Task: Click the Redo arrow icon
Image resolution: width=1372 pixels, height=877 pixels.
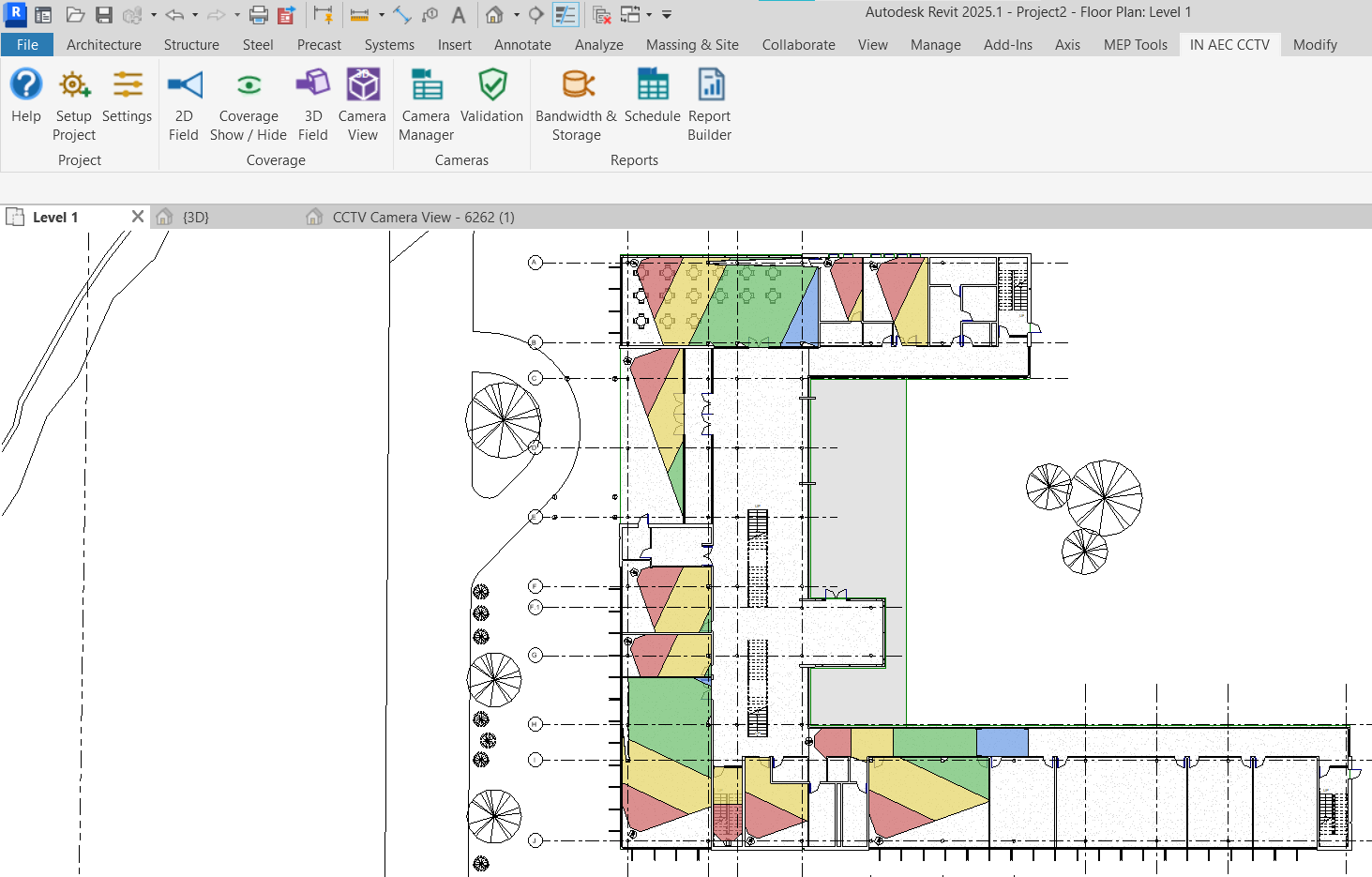Action: 216,15
